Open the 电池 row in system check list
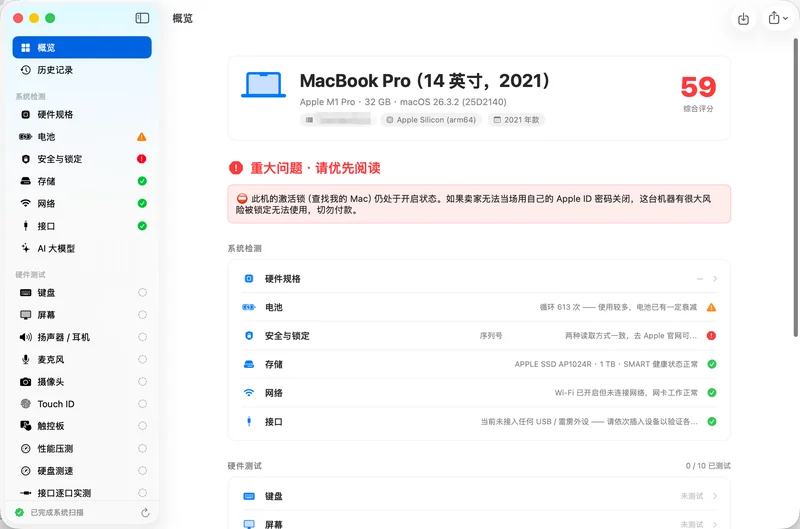The width and height of the screenshot is (800, 529). coord(479,307)
